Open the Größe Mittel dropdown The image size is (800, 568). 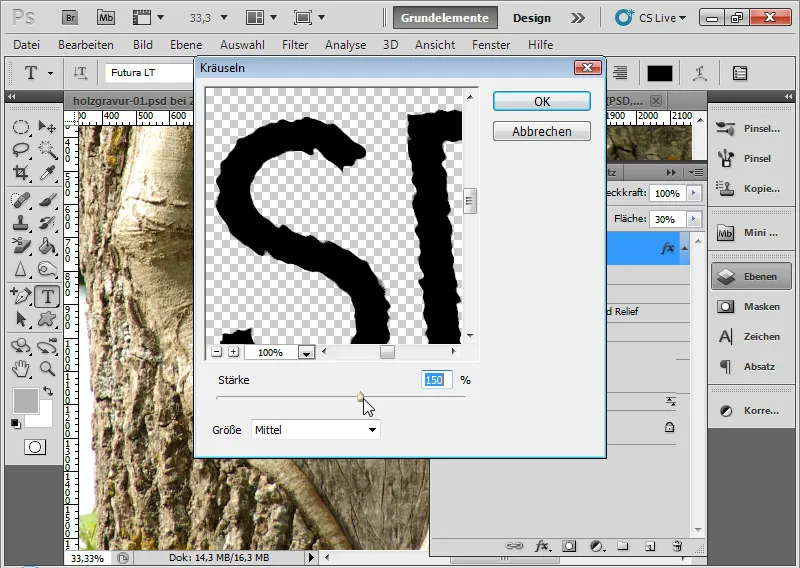(x=315, y=430)
